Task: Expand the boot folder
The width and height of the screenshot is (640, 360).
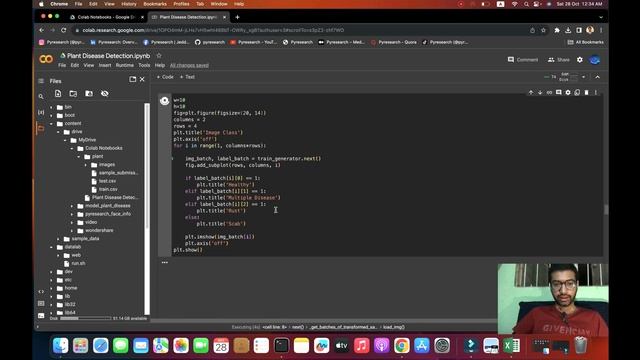Action: pos(51,116)
